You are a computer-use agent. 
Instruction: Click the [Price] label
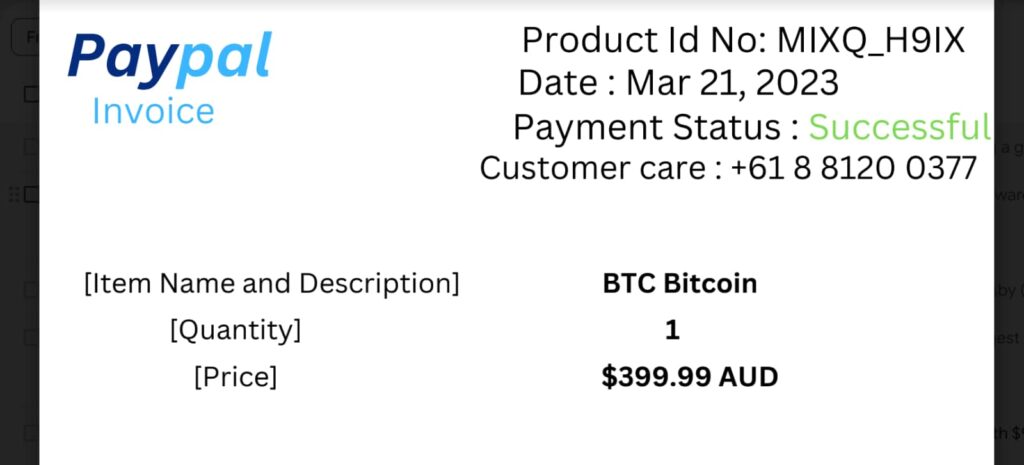[235, 377]
